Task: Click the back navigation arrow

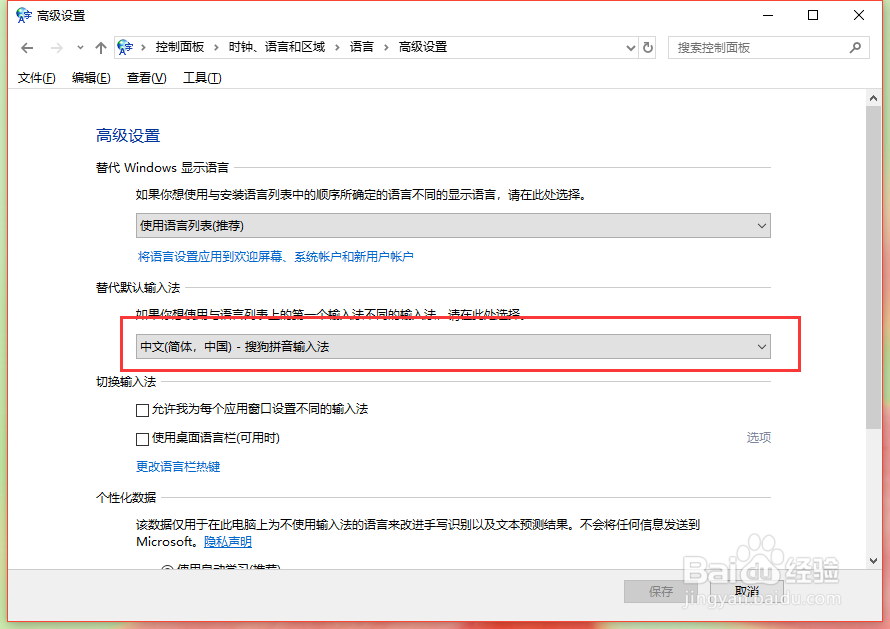Action: coord(27,47)
